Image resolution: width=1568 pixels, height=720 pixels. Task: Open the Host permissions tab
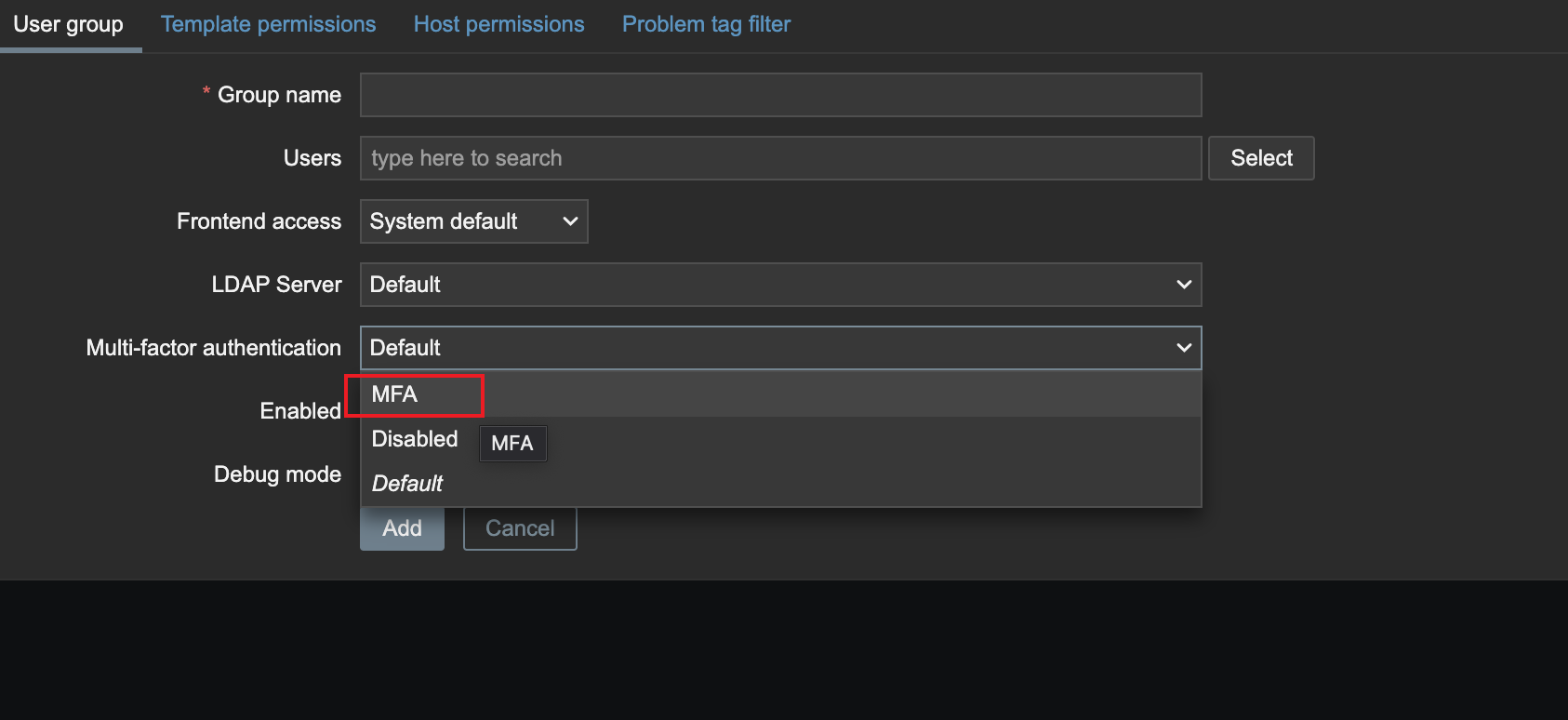coord(498,24)
